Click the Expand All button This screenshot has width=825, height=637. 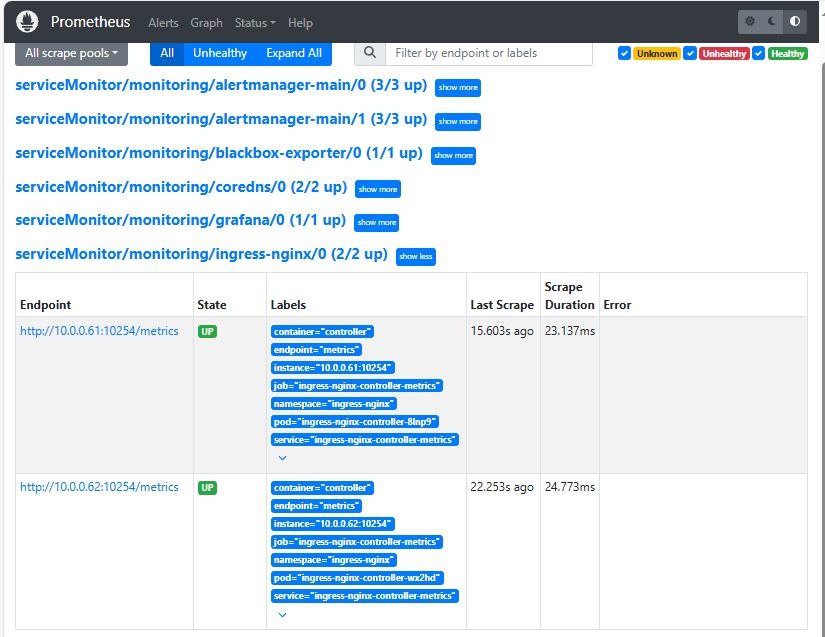tap(294, 53)
